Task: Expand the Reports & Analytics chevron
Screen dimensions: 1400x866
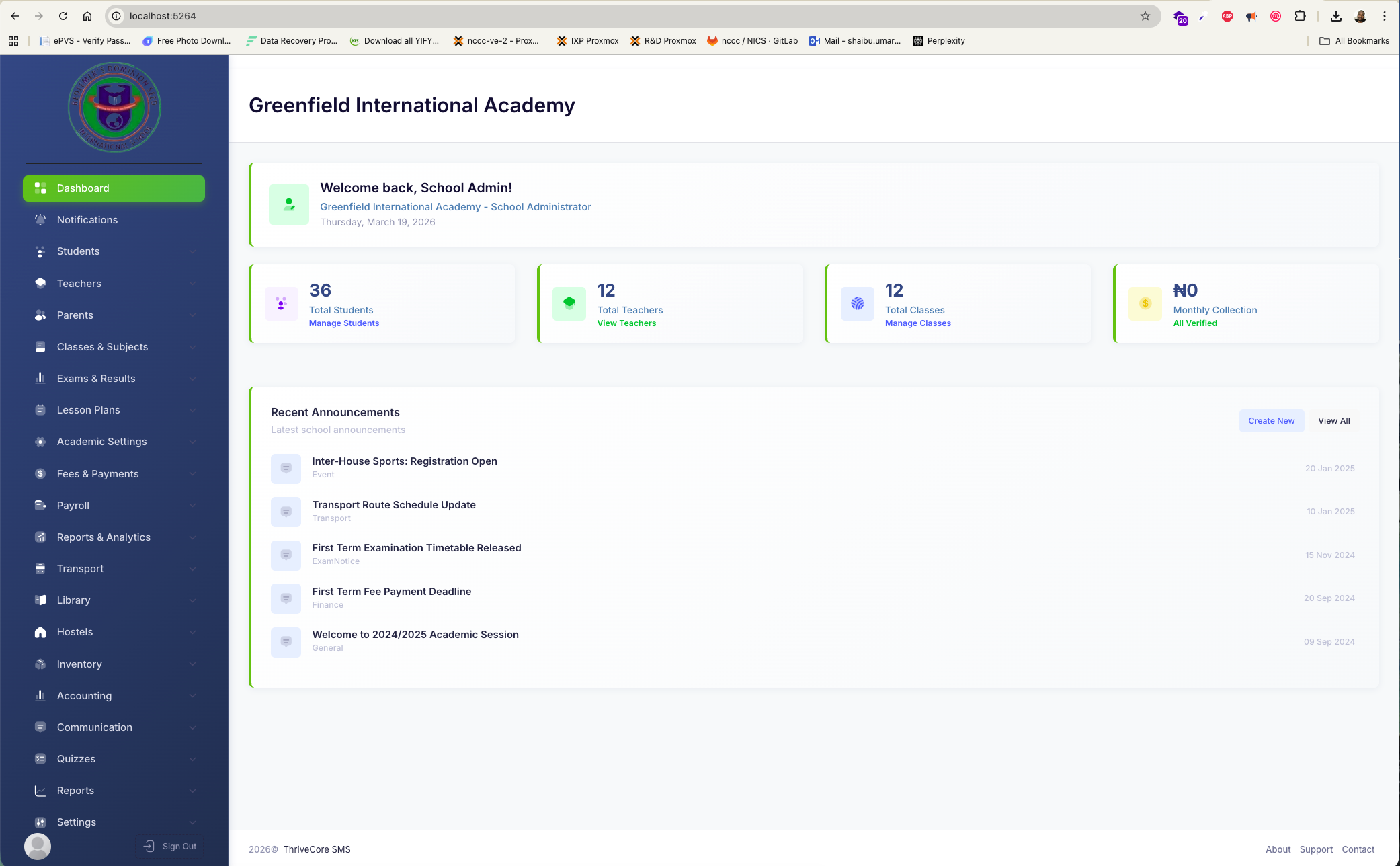Action: pyautogui.click(x=193, y=537)
